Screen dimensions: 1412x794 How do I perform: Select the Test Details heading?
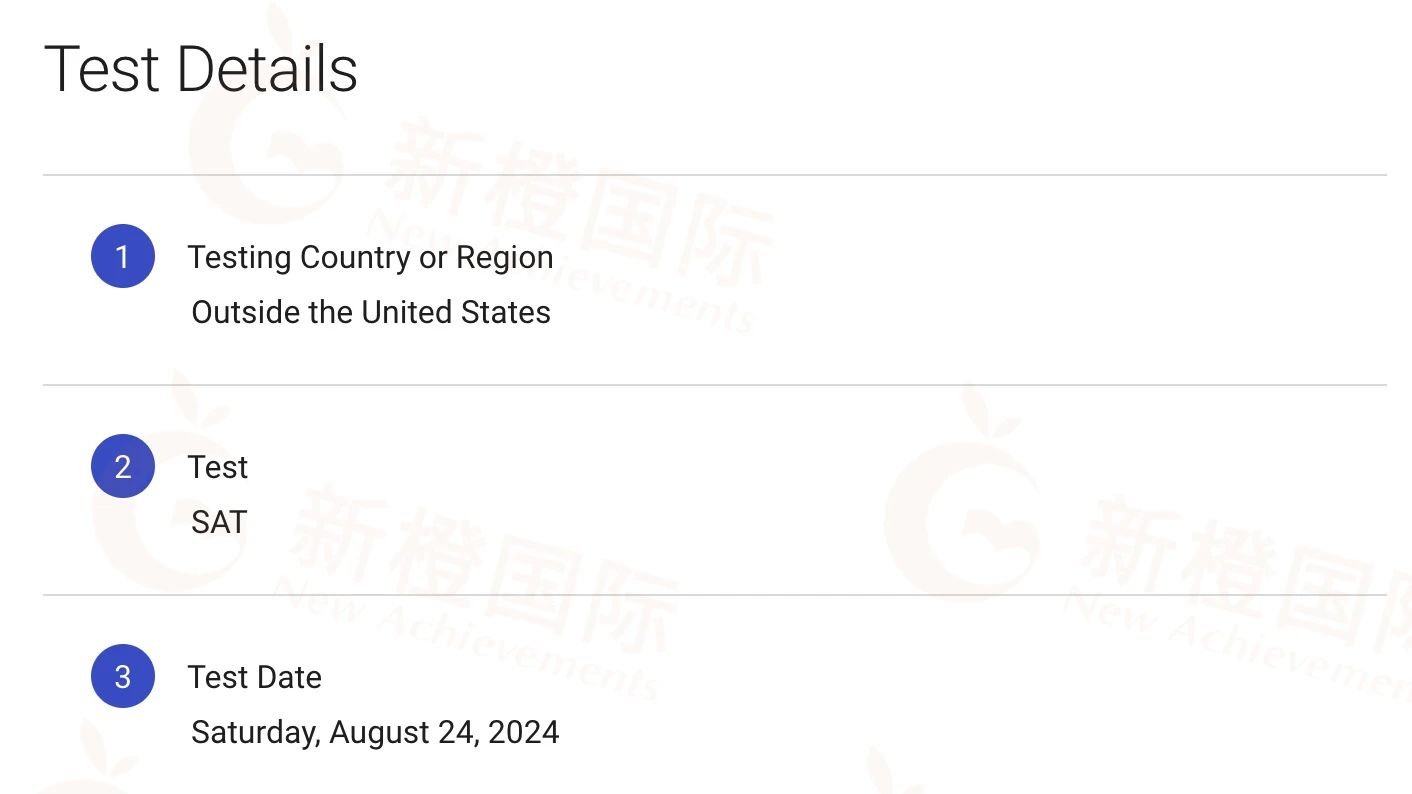pyautogui.click(x=201, y=69)
